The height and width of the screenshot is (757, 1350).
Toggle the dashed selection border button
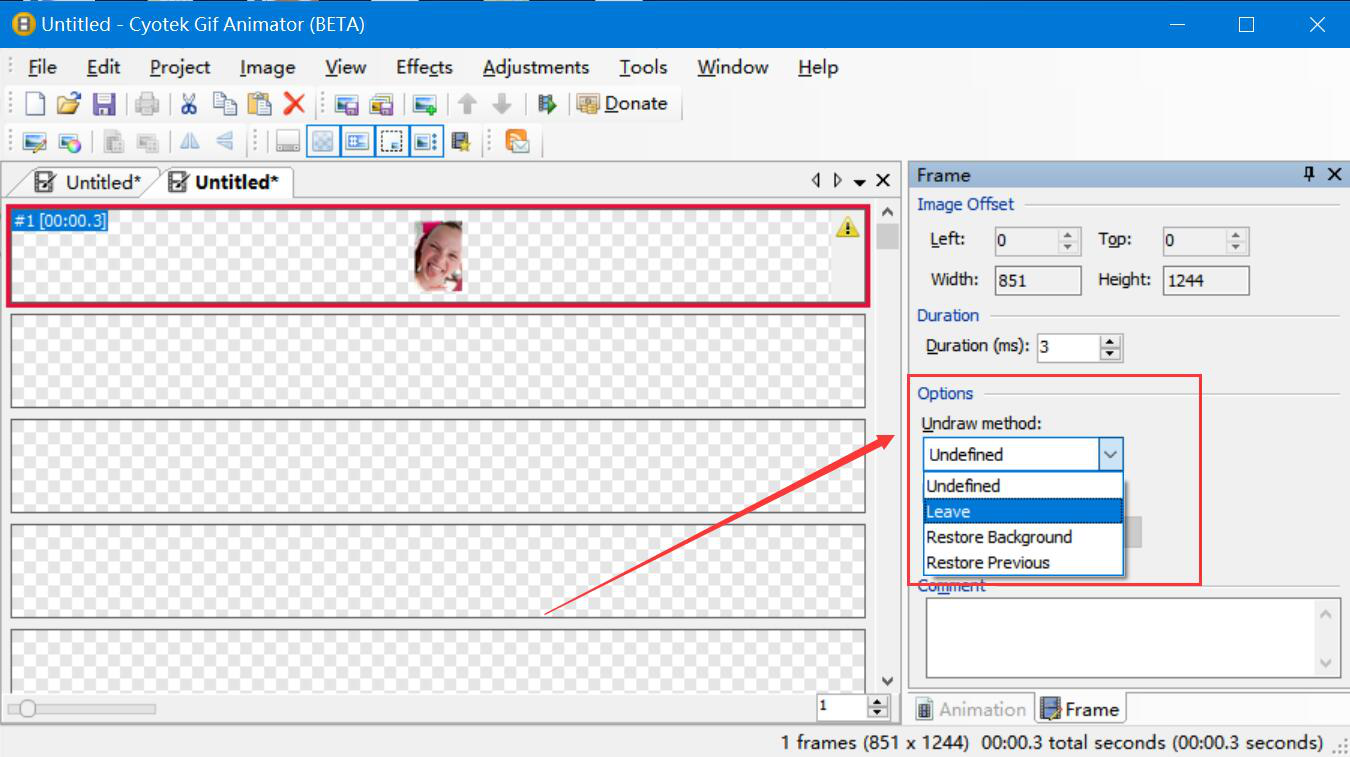[x=391, y=142]
